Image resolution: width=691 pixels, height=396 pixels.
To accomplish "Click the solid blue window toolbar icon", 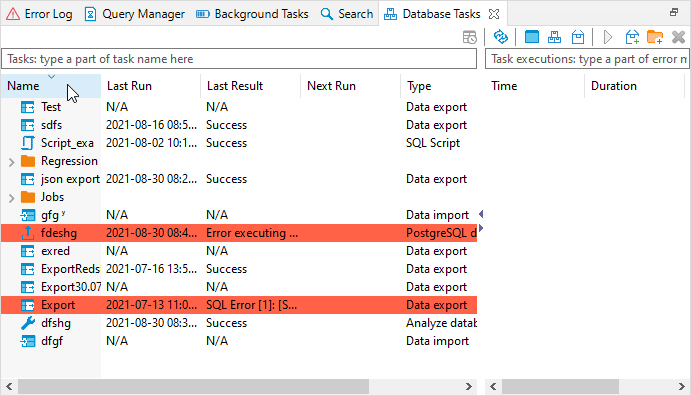I will pos(532,37).
